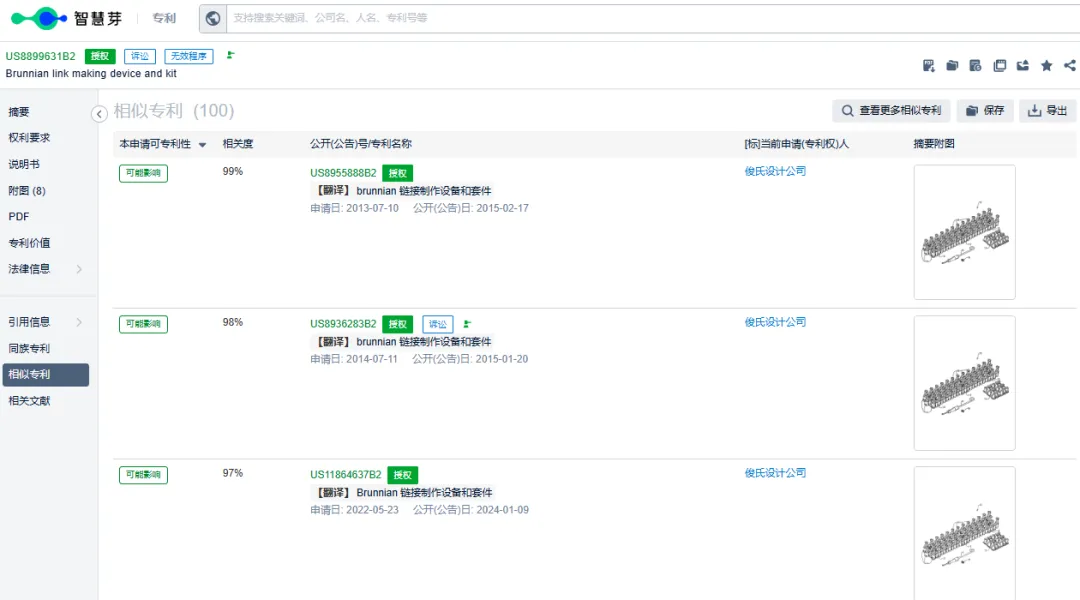The width and height of the screenshot is (1080, 600).
Task: Open the multi-window view icon
Action: tap(999, 65)
